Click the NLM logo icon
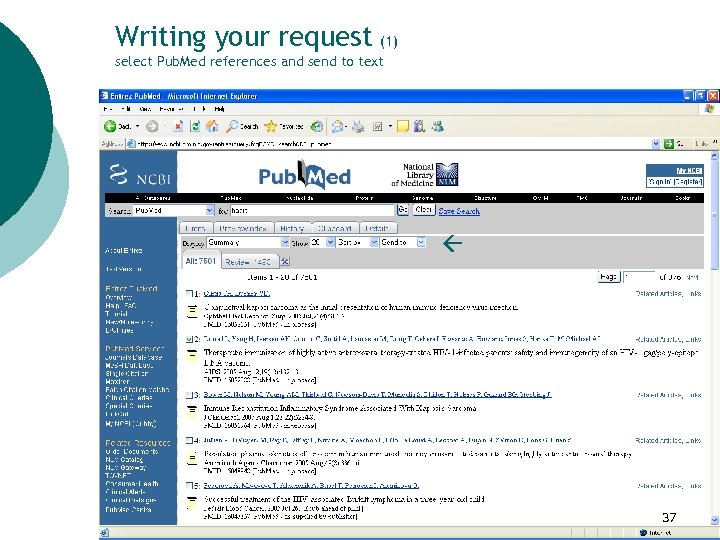Screen dimensions: 720x540 (x=447, y=174)
